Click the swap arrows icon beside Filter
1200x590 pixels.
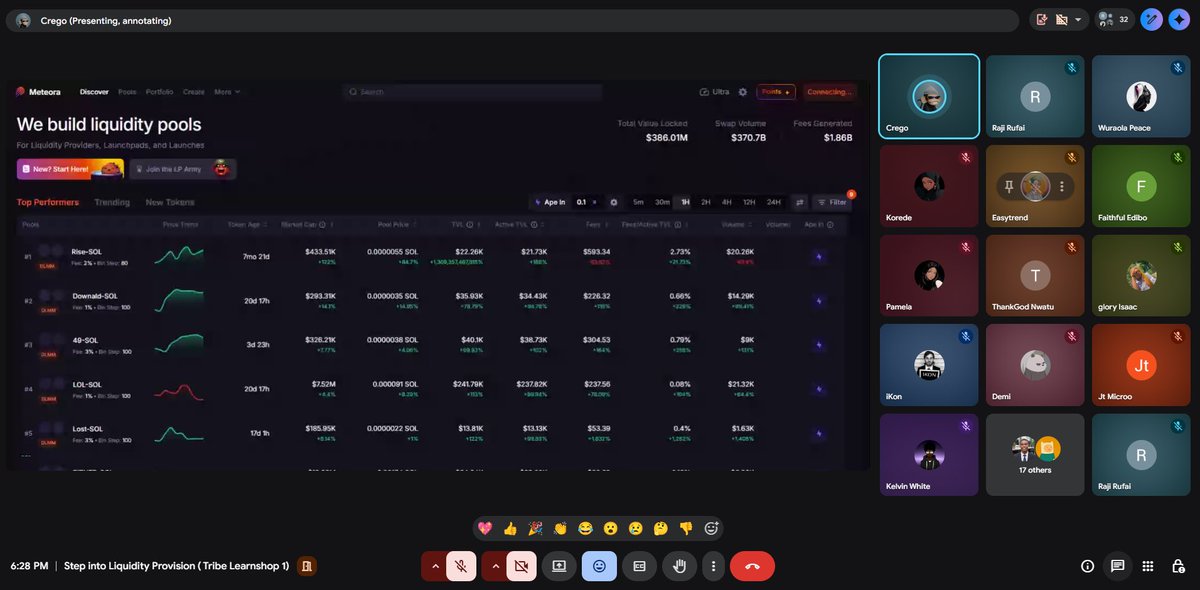[800, 202]
